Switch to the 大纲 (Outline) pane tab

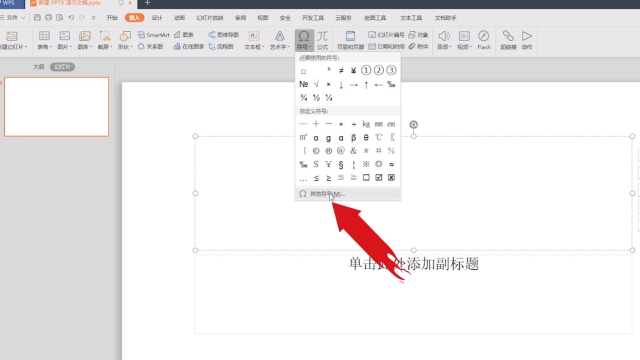(38, 67)
